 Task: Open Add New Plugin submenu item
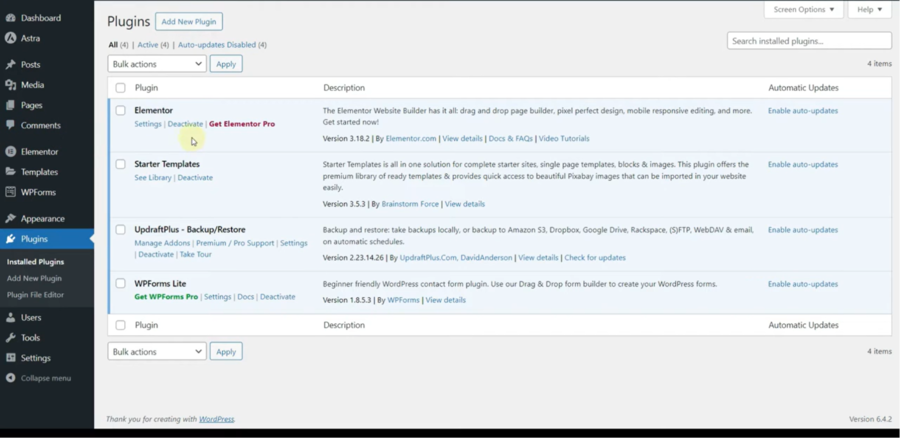click(x=34, y=278)
